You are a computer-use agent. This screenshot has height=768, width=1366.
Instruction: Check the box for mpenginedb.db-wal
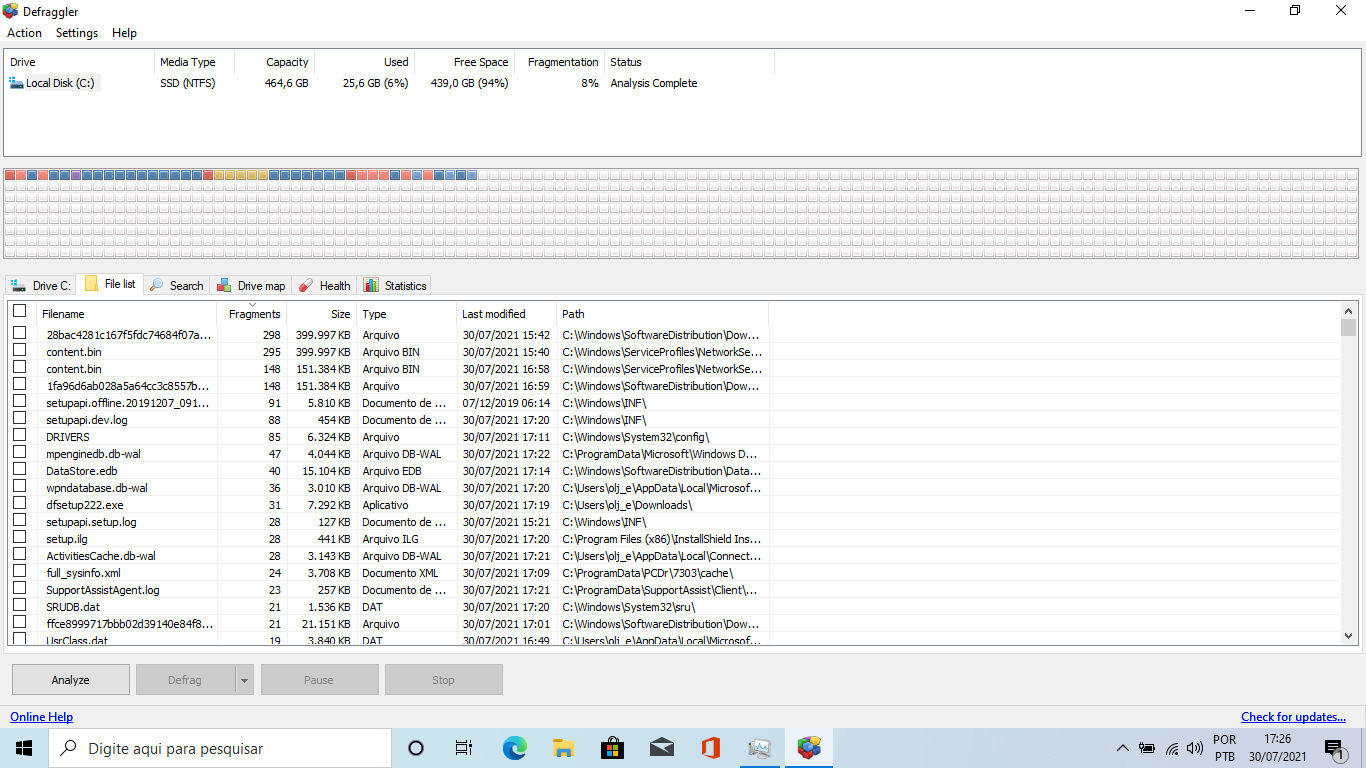[19, 452]
